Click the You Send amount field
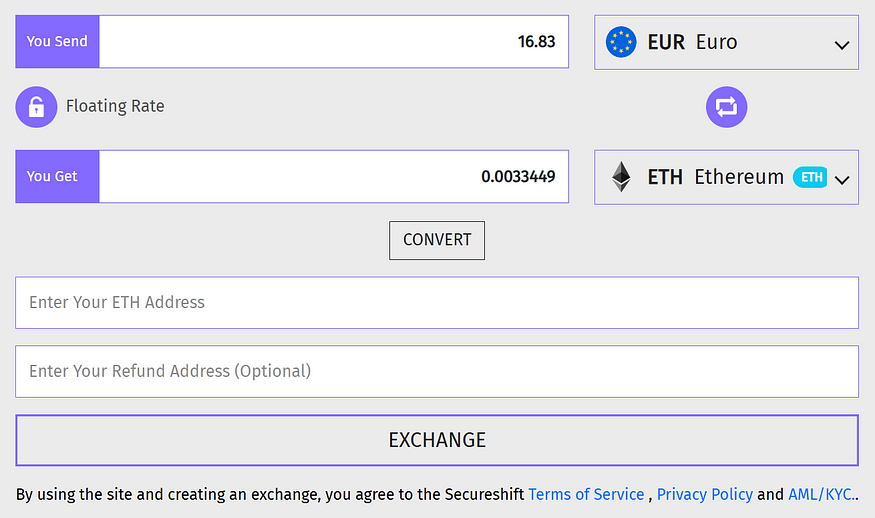 (333, 42)
